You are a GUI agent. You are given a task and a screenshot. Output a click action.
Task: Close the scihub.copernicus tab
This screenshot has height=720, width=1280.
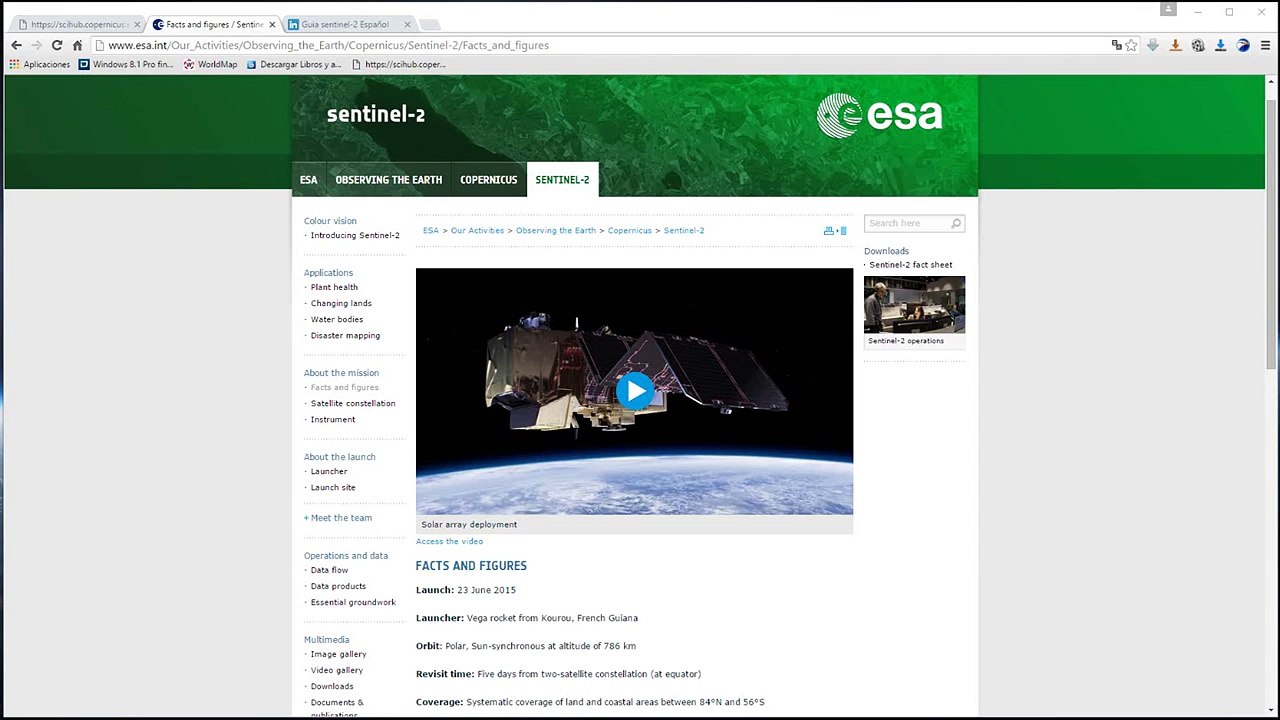(x=137, y=24)
